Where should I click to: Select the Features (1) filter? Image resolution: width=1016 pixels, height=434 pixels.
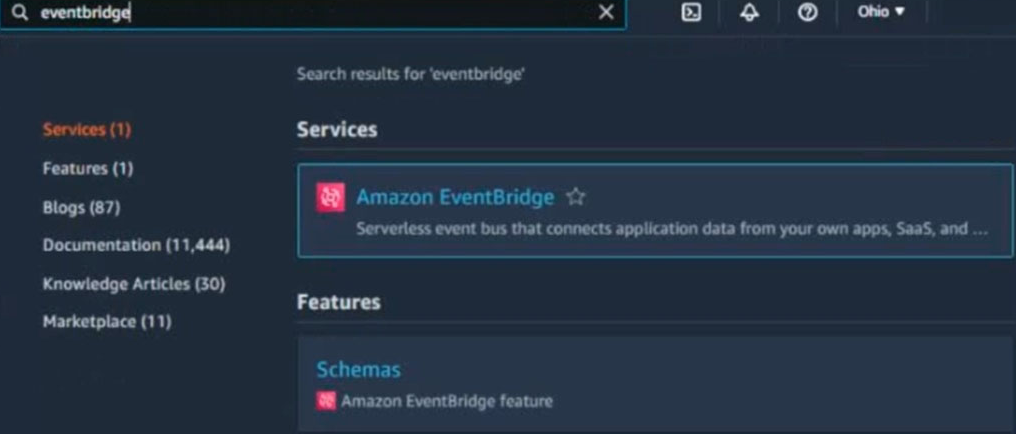[88, 168]
